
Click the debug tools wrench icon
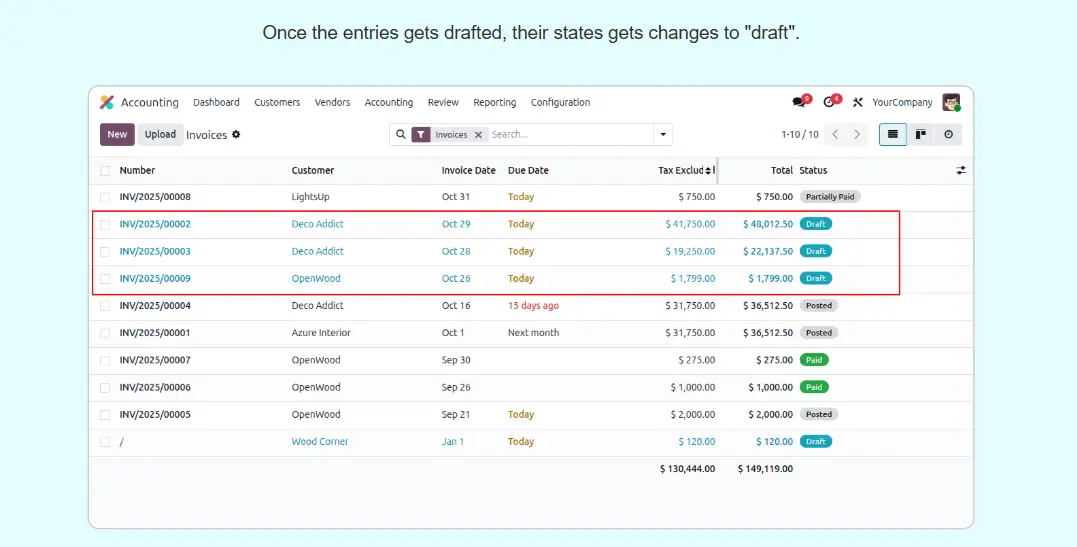[x=857, y=102]
